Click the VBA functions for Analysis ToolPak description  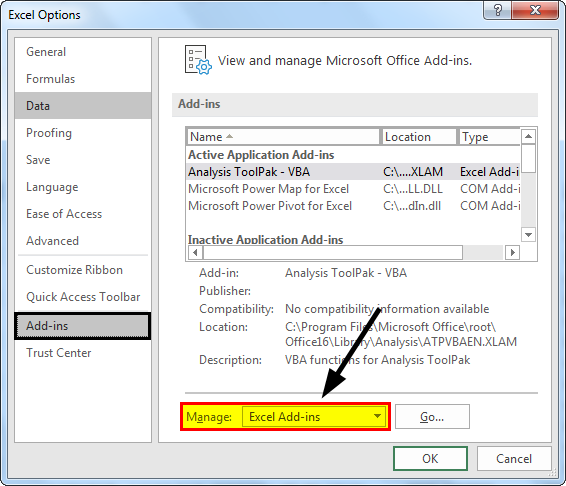tap(378, 360)
